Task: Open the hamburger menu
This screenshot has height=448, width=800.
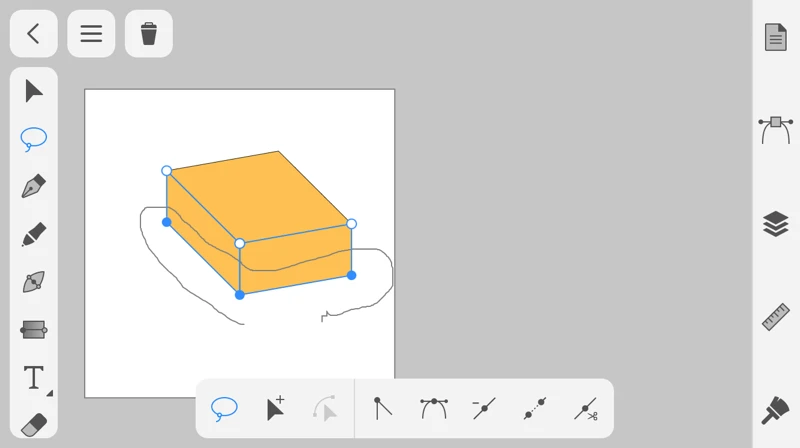Action: 91,34
